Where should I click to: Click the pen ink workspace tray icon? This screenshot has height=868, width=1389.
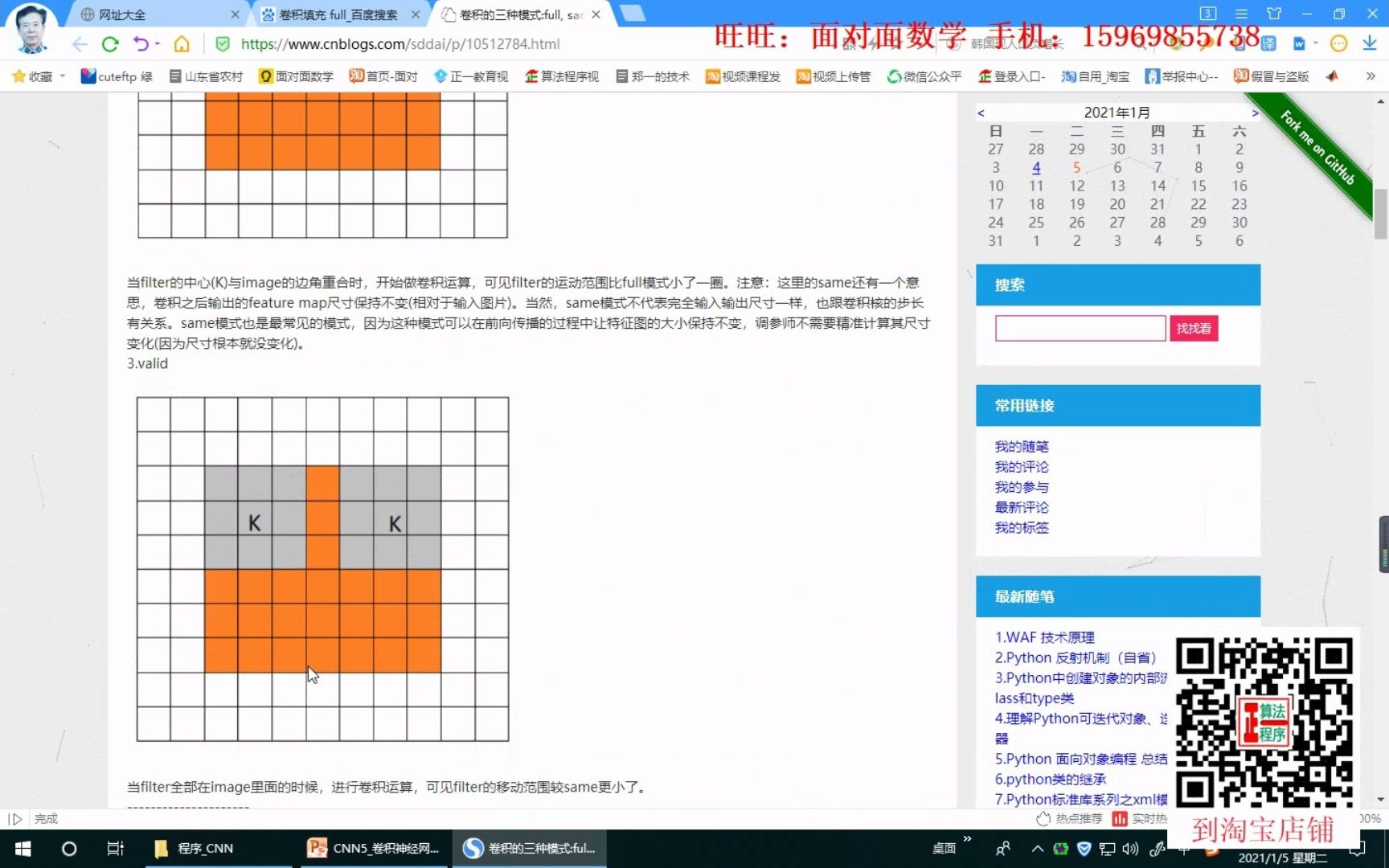pos(1157,849)
